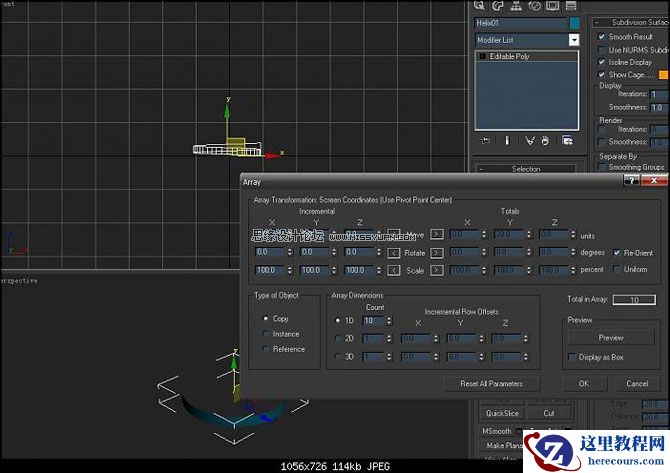The image size is (670, 473).
Task: Enable Render Smoothness checkbox
Action: coord(602,141)
